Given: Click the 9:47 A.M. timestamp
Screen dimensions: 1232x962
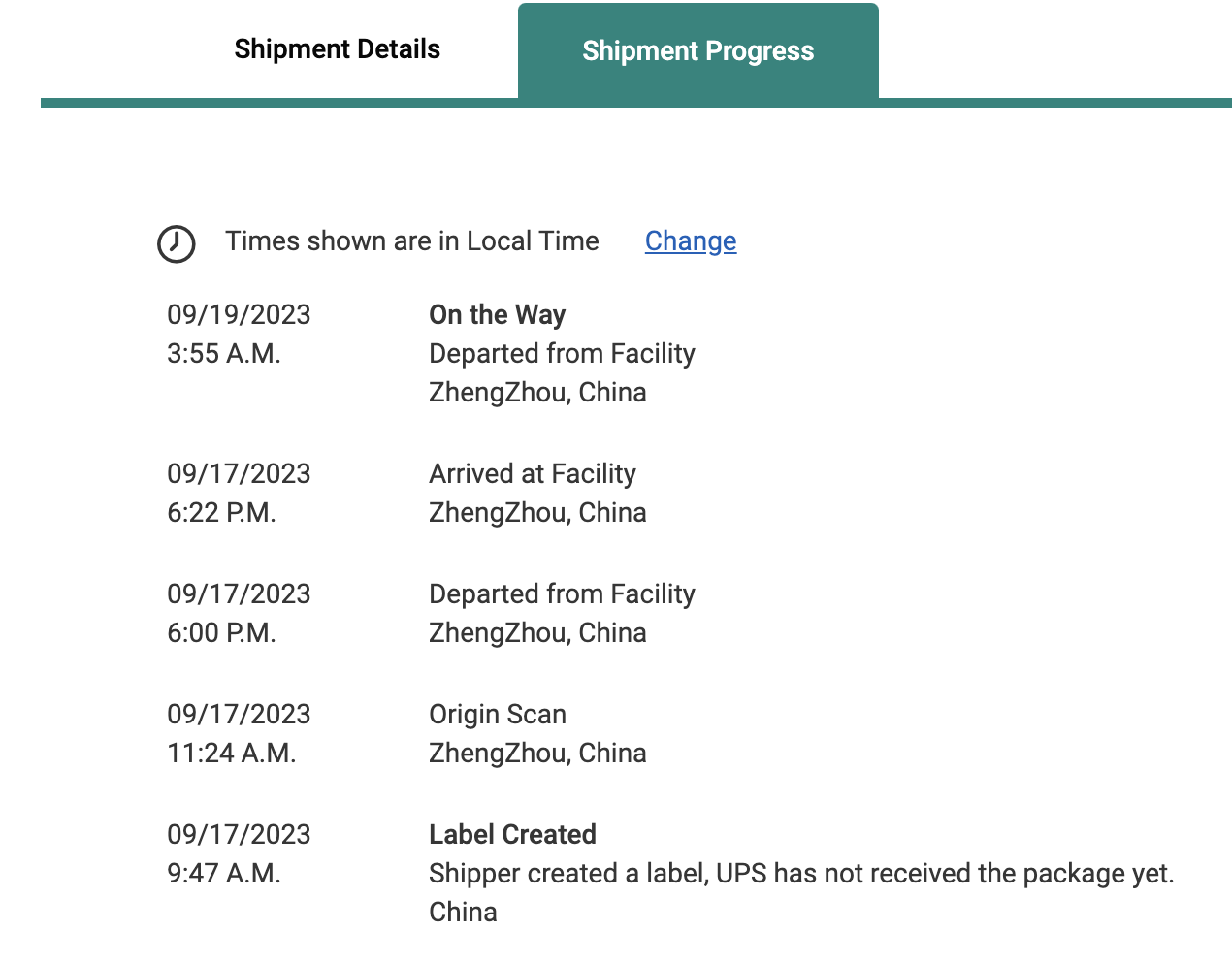Looking at the screenshot, I should (x=224, y=874).
